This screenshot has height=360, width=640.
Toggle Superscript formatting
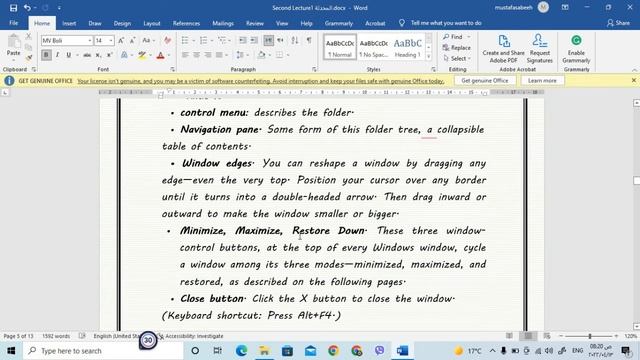pyautogui.click(x=109, y=55)
